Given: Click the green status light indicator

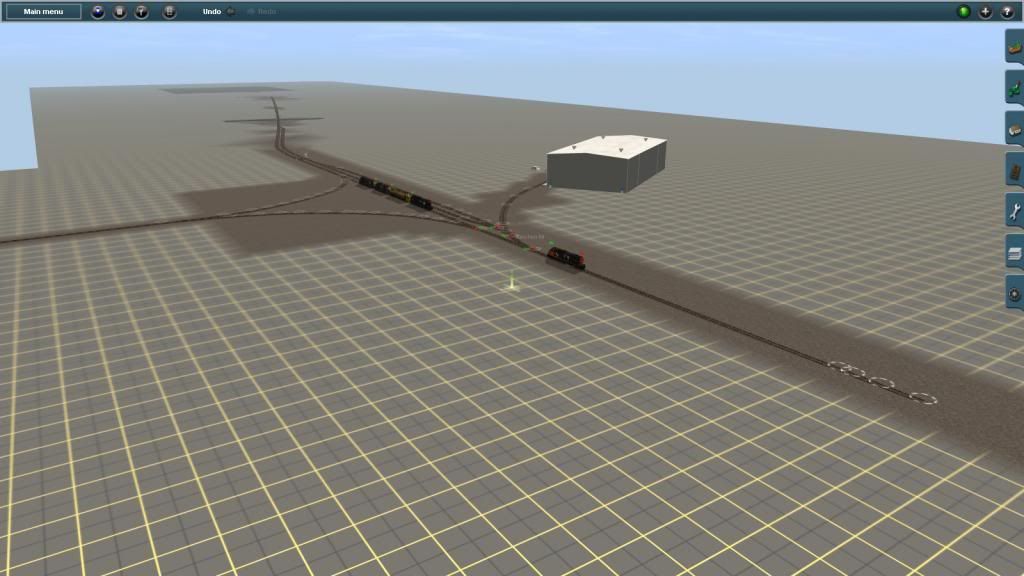Looking at the screenshot, I should tap(964, 12).
